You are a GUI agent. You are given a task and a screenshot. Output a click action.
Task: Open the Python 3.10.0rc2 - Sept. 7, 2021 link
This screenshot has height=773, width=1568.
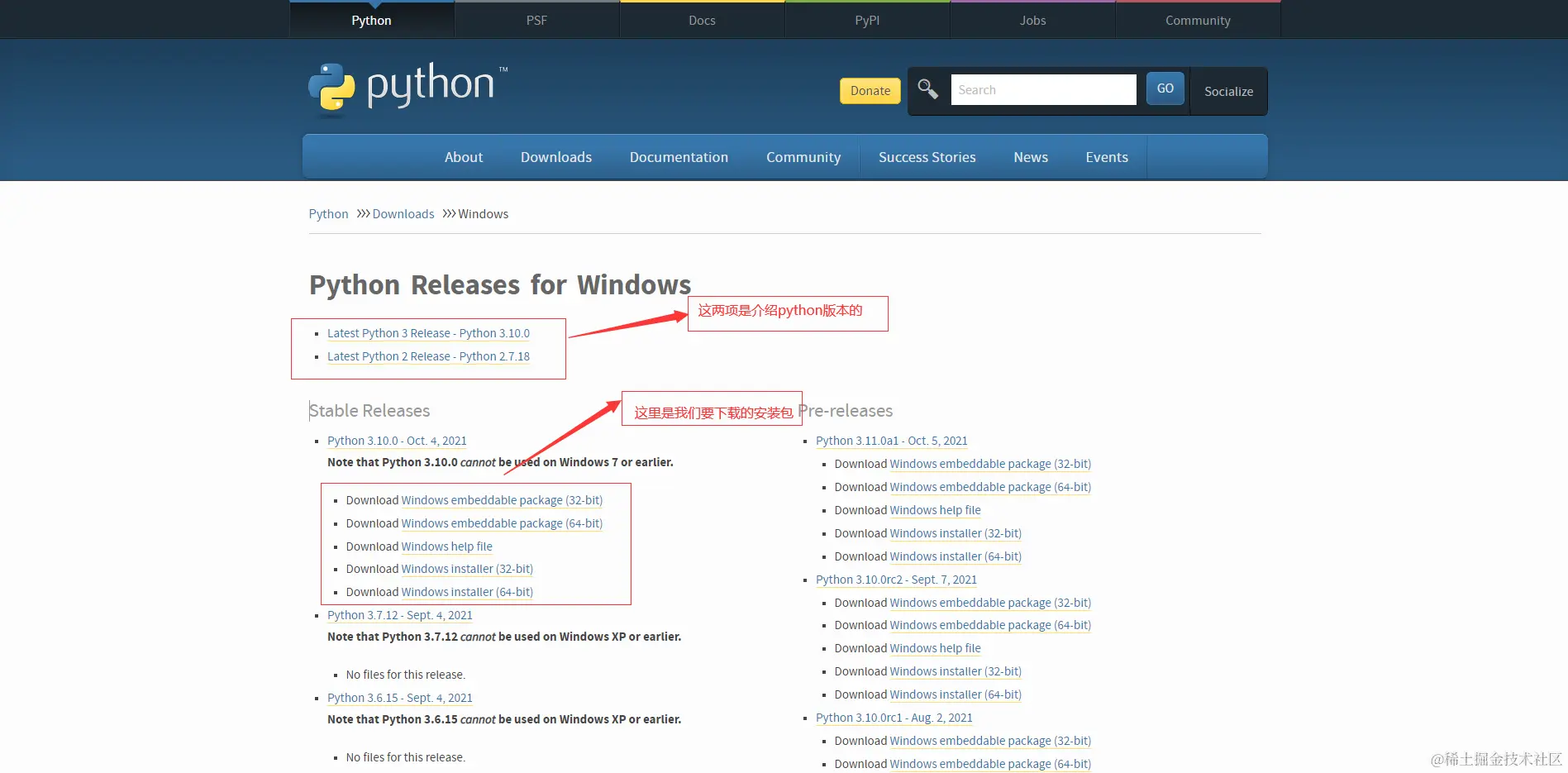pos(896,580)
